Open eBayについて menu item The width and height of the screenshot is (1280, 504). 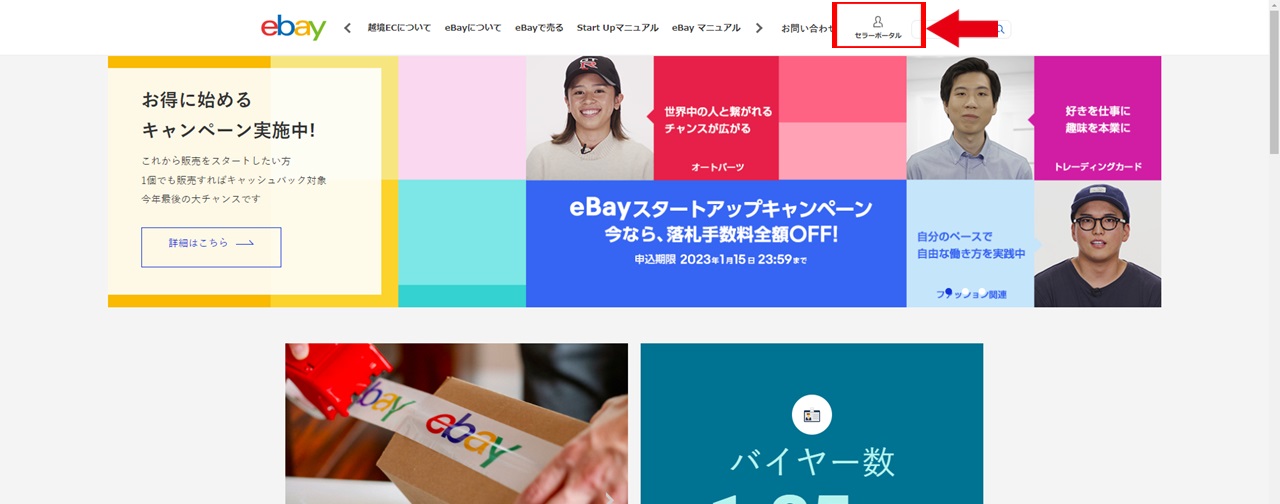(x=473, y=28)
